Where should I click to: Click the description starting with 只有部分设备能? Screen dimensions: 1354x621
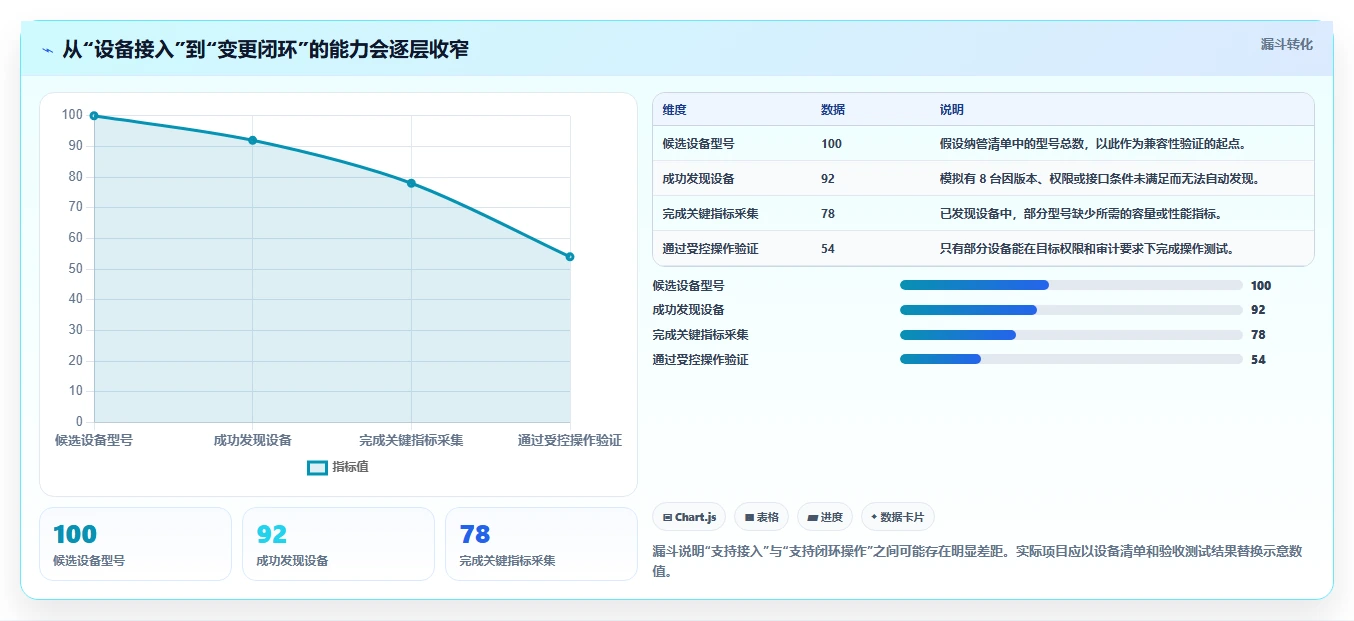click(x=1086, y=248)
